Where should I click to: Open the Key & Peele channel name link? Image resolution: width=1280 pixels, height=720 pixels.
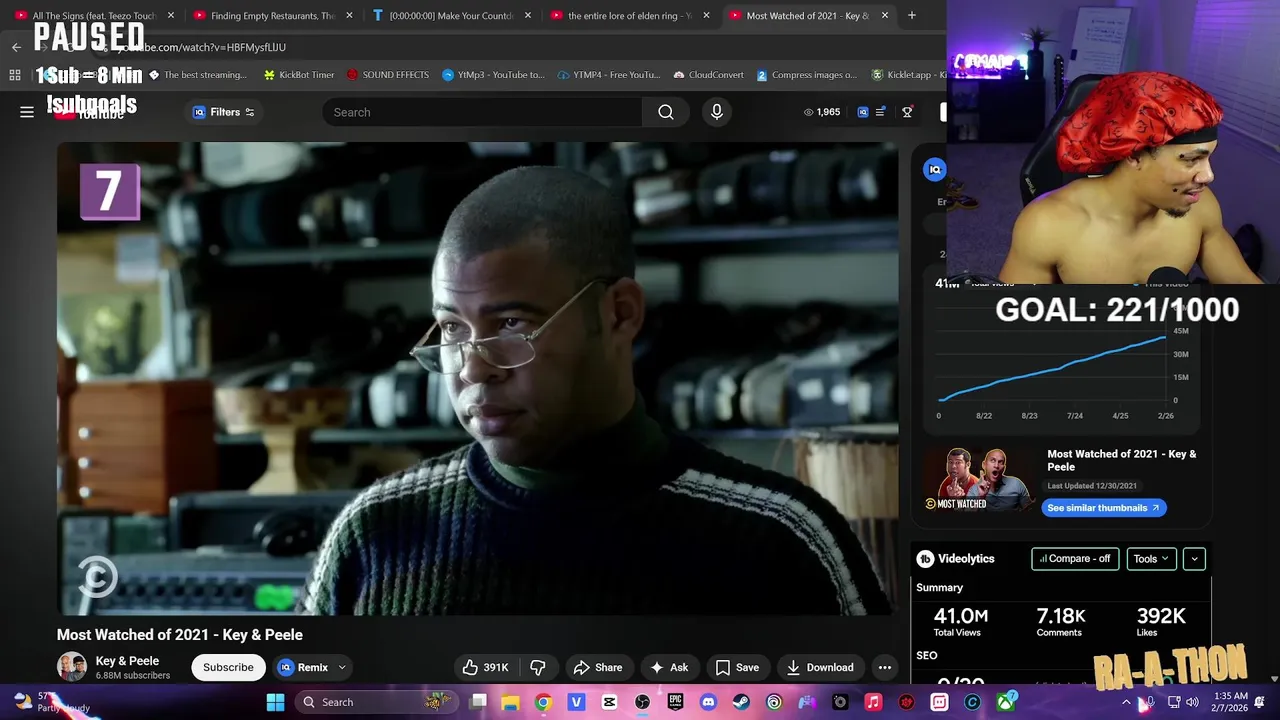pyautogui.click(x=127, y=661)
